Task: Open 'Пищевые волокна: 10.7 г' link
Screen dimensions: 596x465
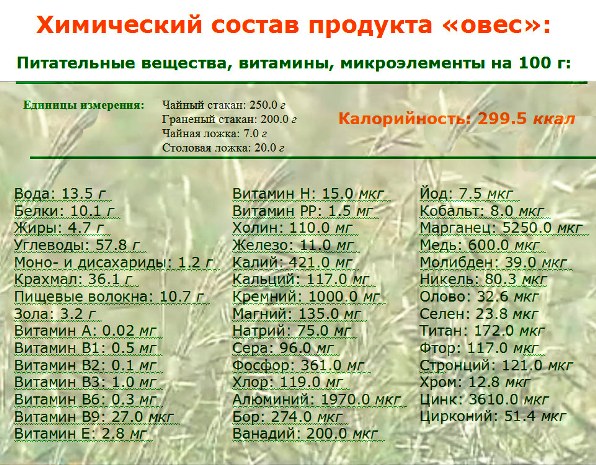Action: point(109,296)
